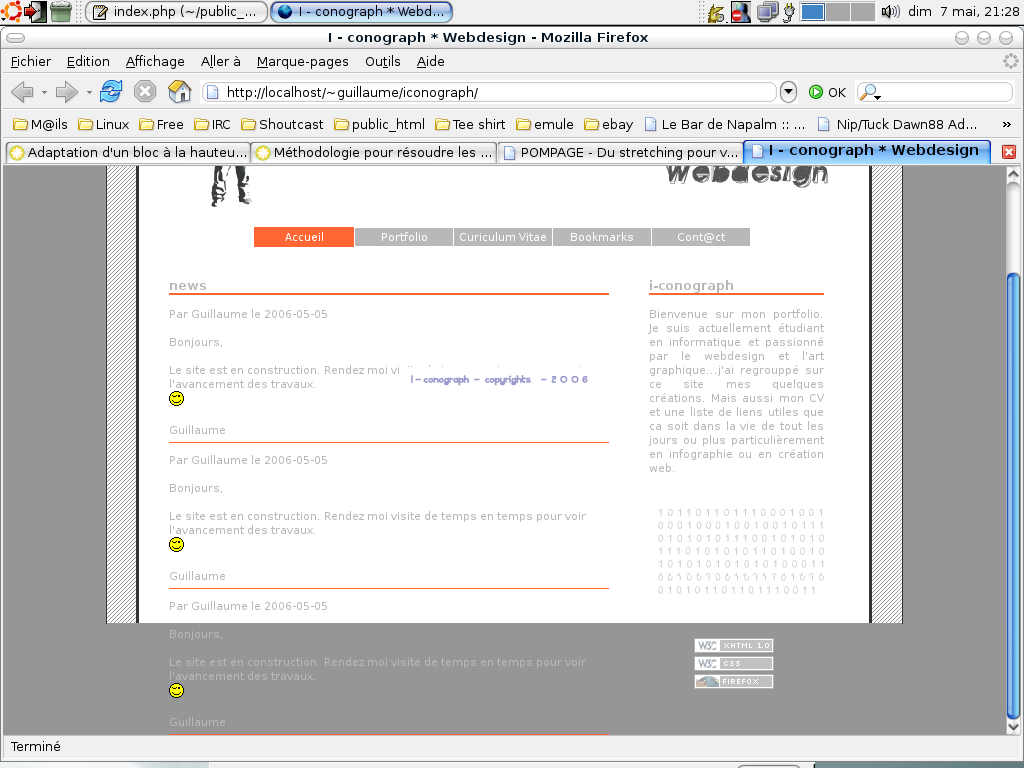Open the emule bookmark folder
This screenshot has width=1024, height=768.
click(x=545, y=124)
